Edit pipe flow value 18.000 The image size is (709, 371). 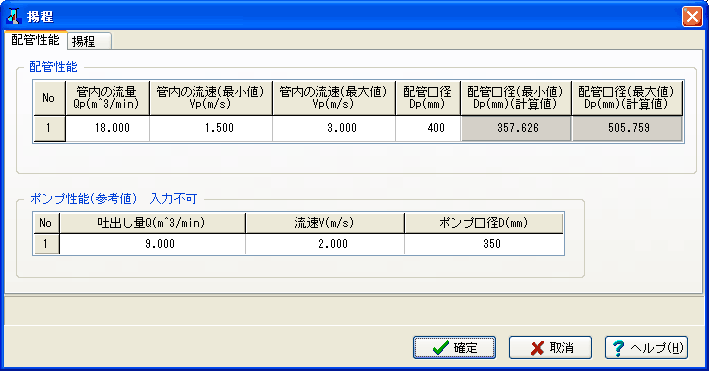[108, 128]
